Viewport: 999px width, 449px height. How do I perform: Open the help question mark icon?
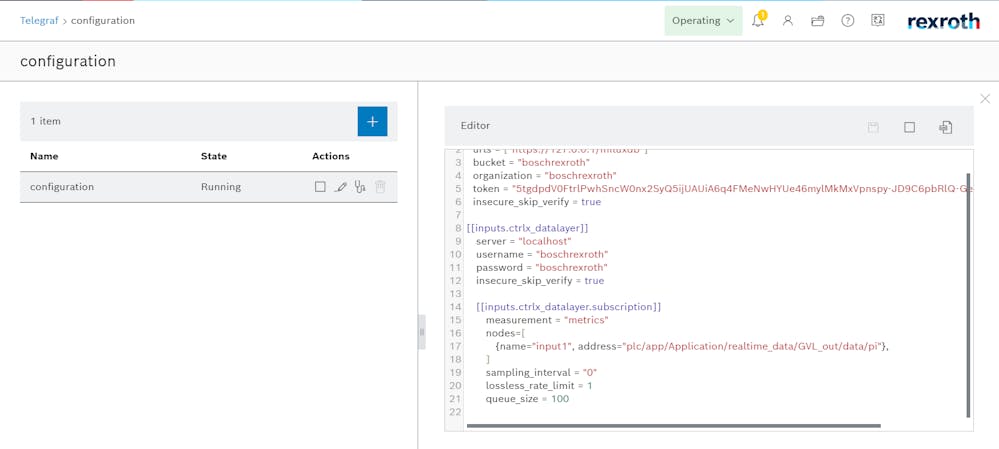click(x=847, y=20)
